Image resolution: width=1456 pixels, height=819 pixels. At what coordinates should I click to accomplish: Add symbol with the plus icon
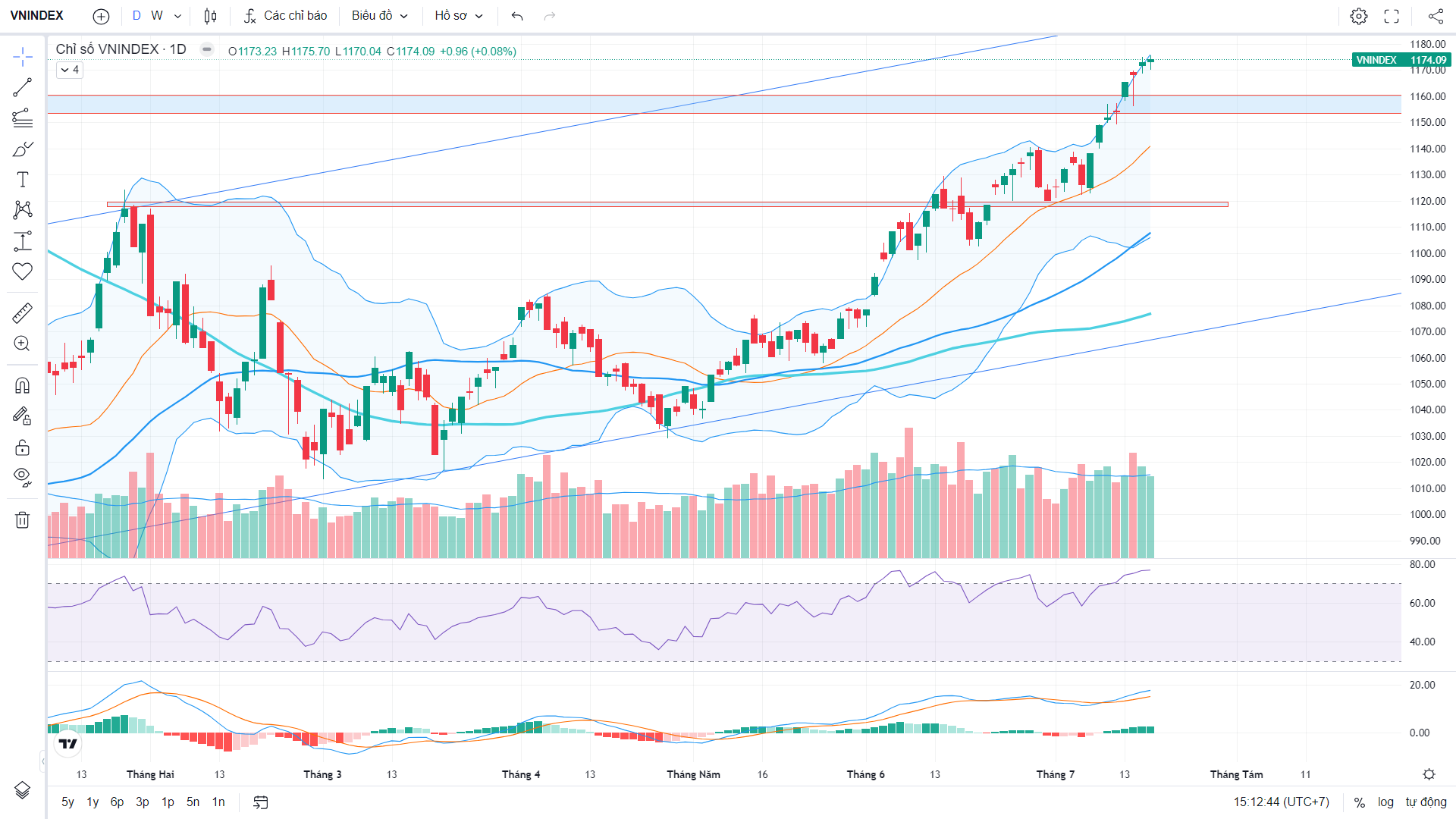[x=101, y=16]
